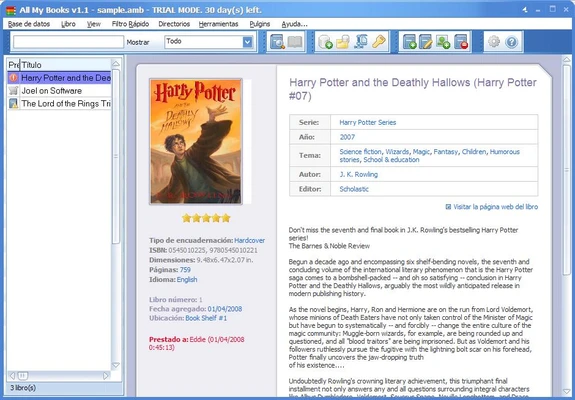Select Harry Potter in the book list
The height and width of the screenshot is (400, 575).
tap(59, 78)
